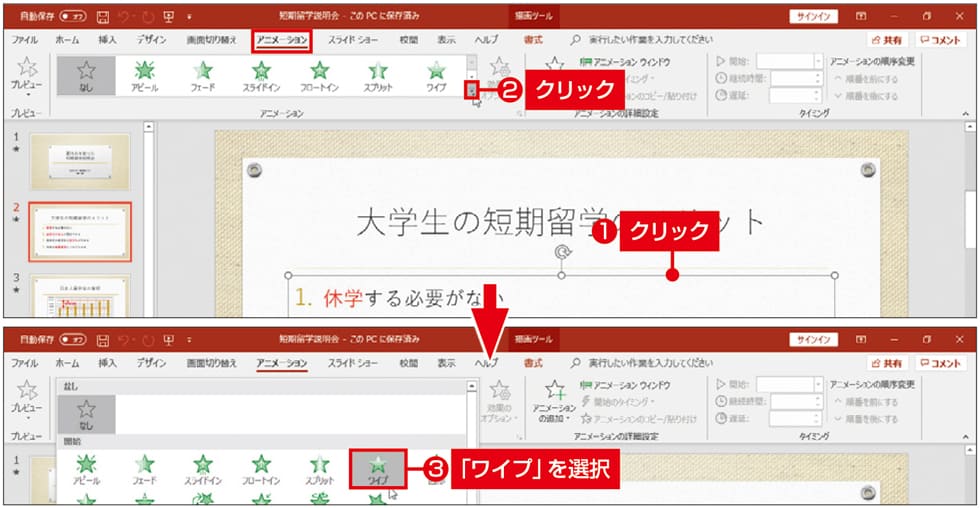The height and width of the screenshot is (508, 980).
Task: Collapse ribbon chevron in upper screenshot
Action: click(x=966, y=114)
